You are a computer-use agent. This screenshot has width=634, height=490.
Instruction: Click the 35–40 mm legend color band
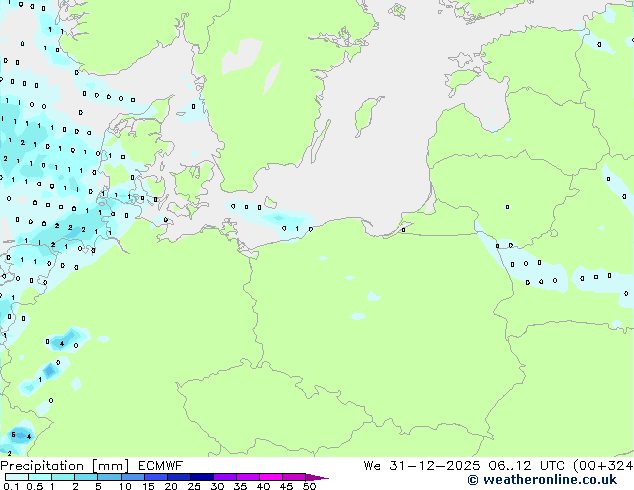(247, 477)
